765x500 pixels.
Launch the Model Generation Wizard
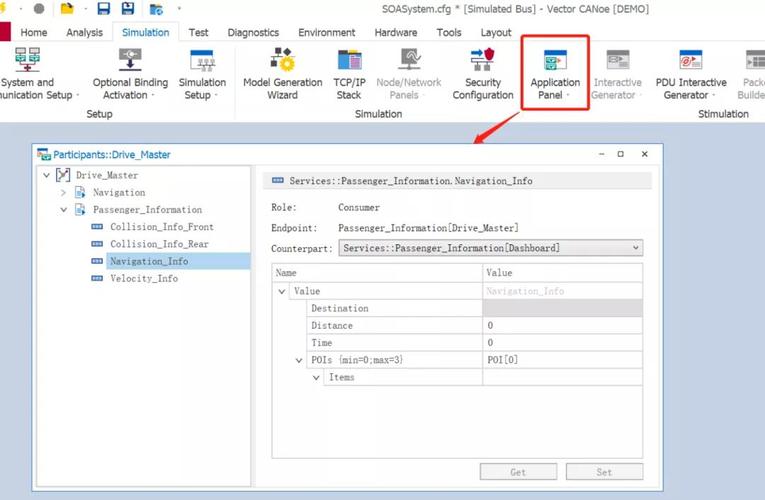point(282,74)
